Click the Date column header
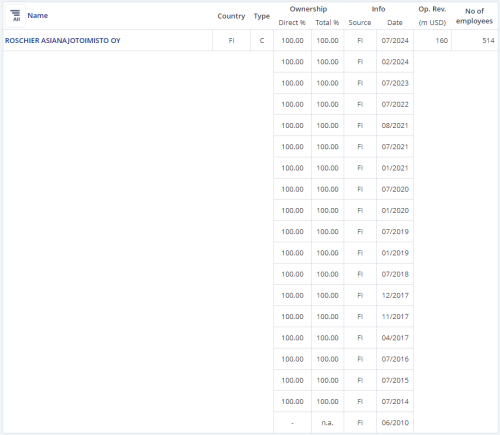The width and height of the screenshot is (500, 435). (x=395, y=23)
